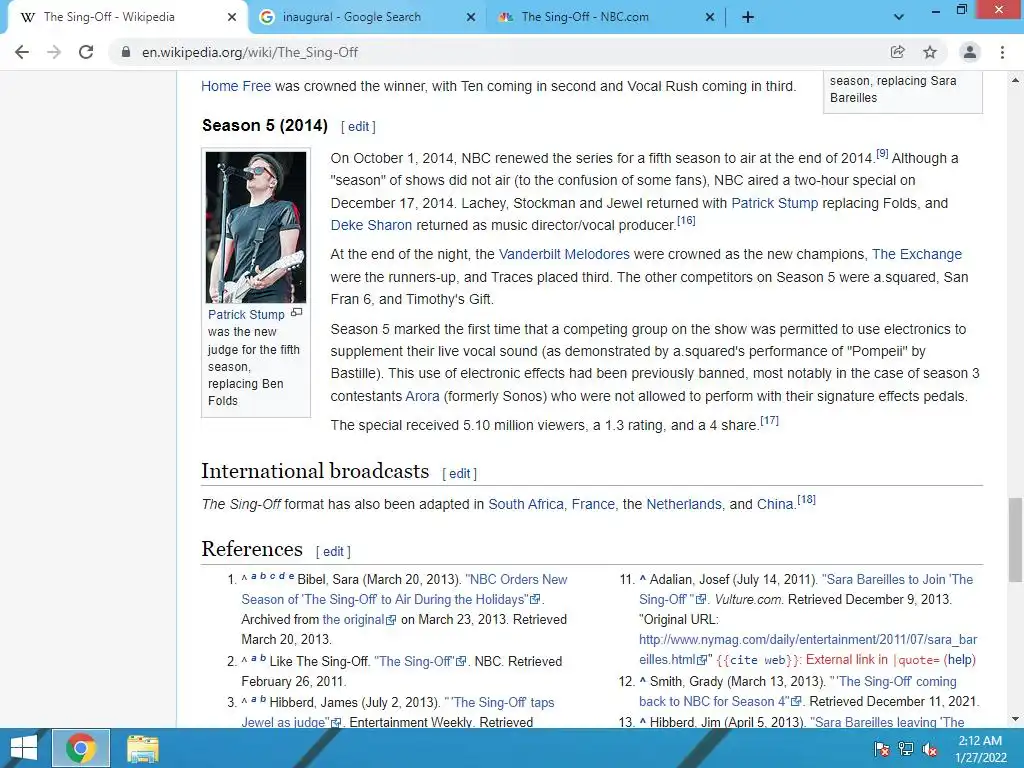Follow the Vanderbilt Melodores link

tap(564, 254)
